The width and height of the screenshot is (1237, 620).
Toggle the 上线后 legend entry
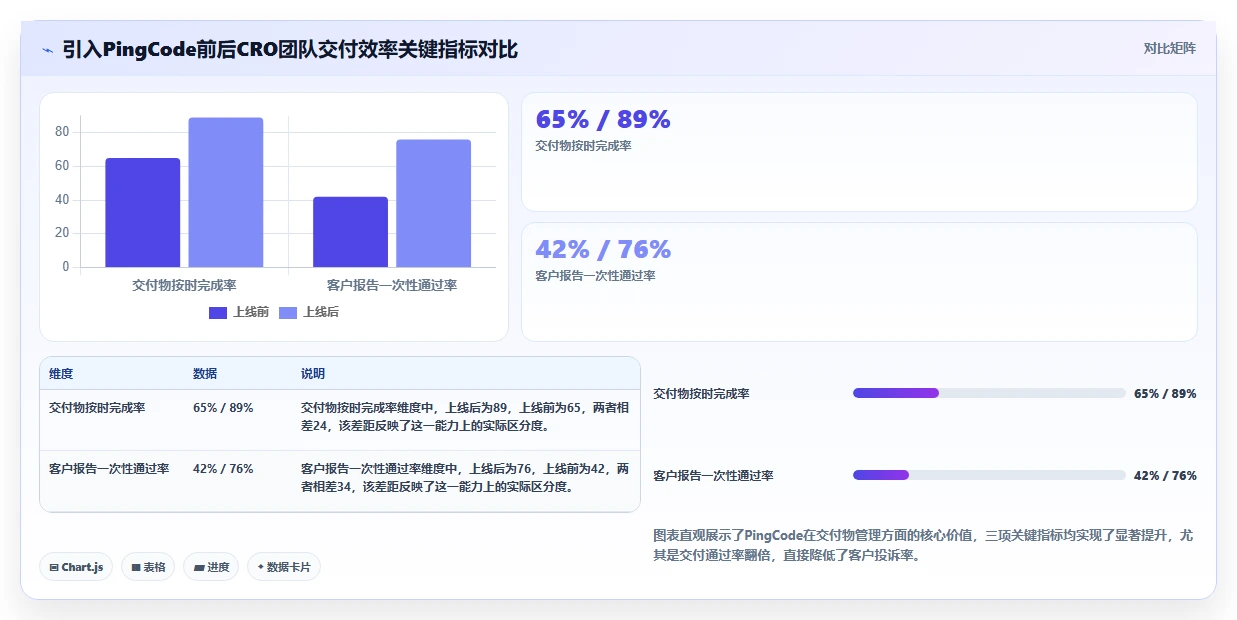[309, 312]
